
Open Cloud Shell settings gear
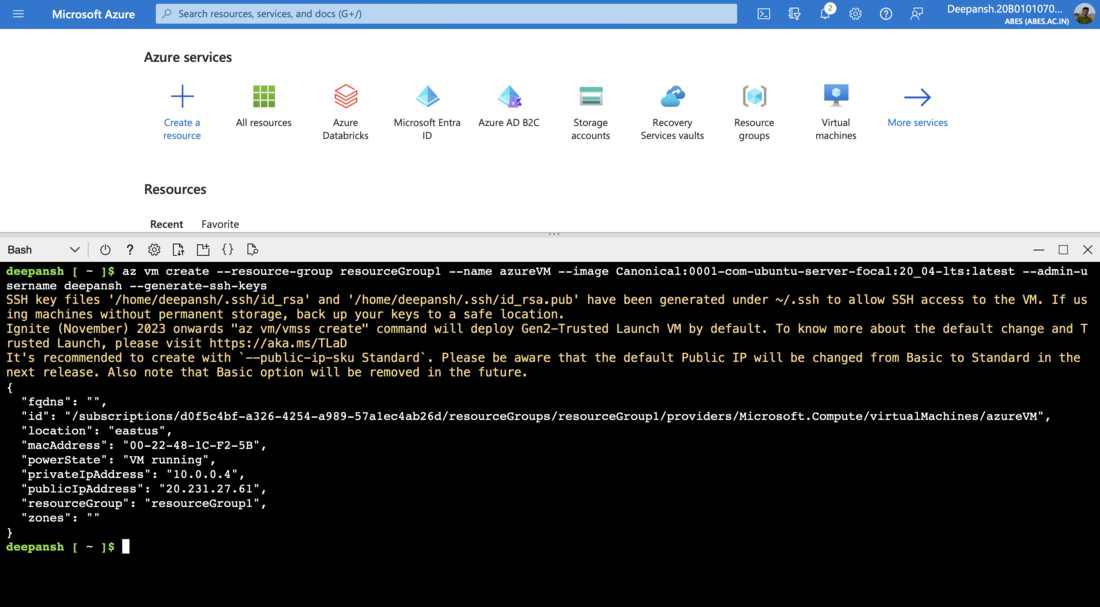click(x=154, y=250)
